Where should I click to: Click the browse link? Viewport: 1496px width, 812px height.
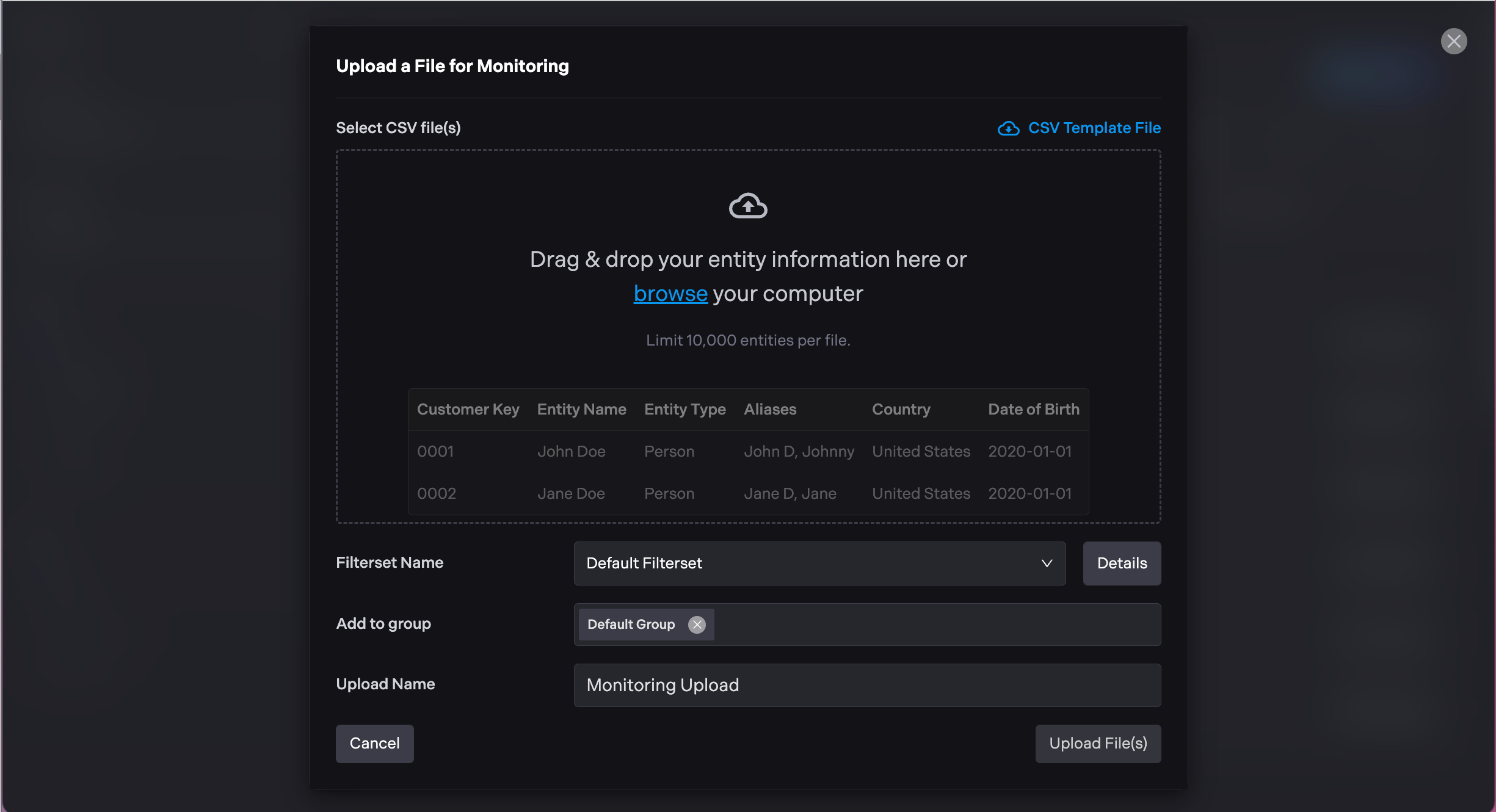click(x=670, y=294)
